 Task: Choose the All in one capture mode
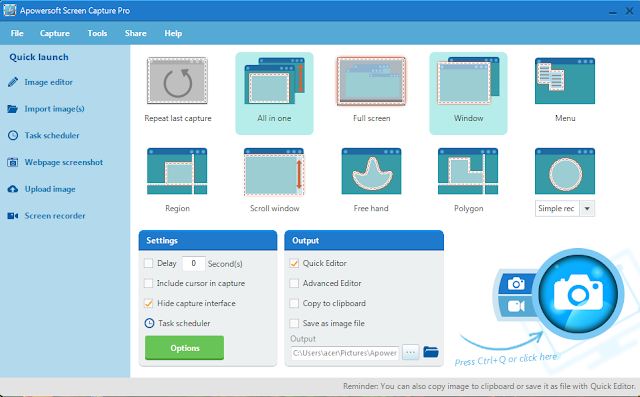274,93
